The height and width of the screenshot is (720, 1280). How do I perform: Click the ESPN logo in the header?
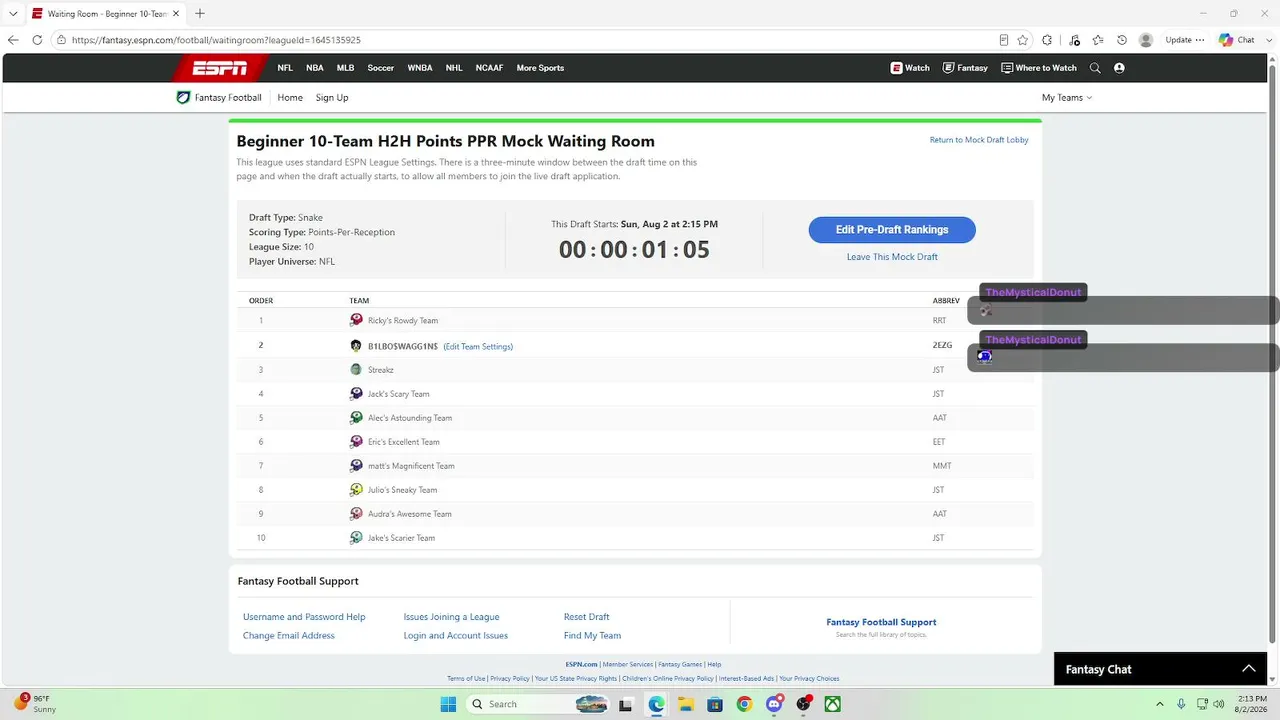point(220,68)
